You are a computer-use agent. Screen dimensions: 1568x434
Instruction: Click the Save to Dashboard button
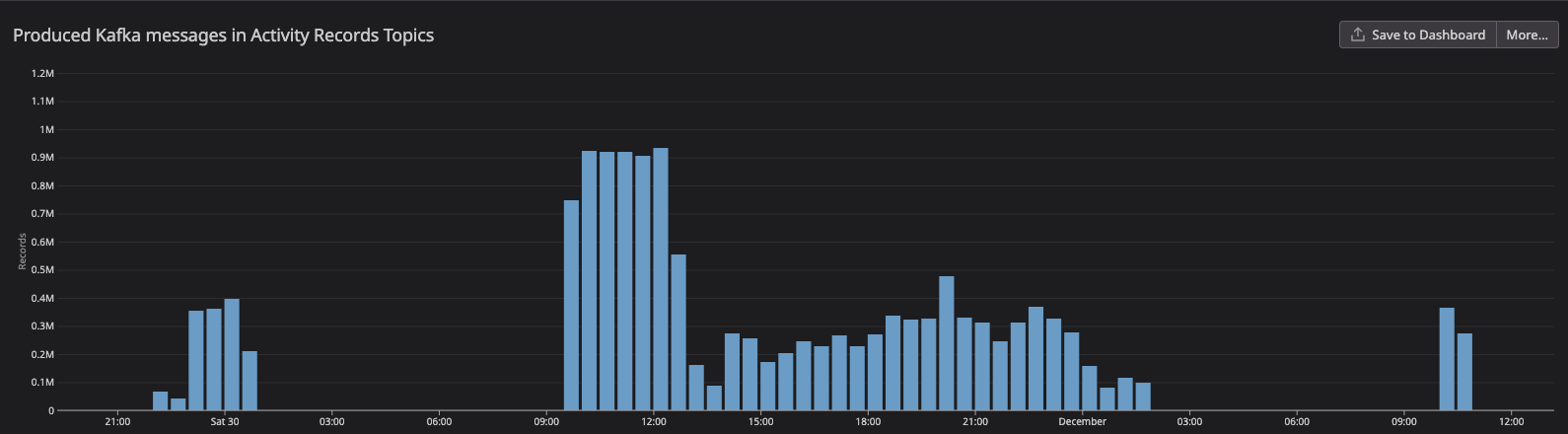pos(1427,35)
